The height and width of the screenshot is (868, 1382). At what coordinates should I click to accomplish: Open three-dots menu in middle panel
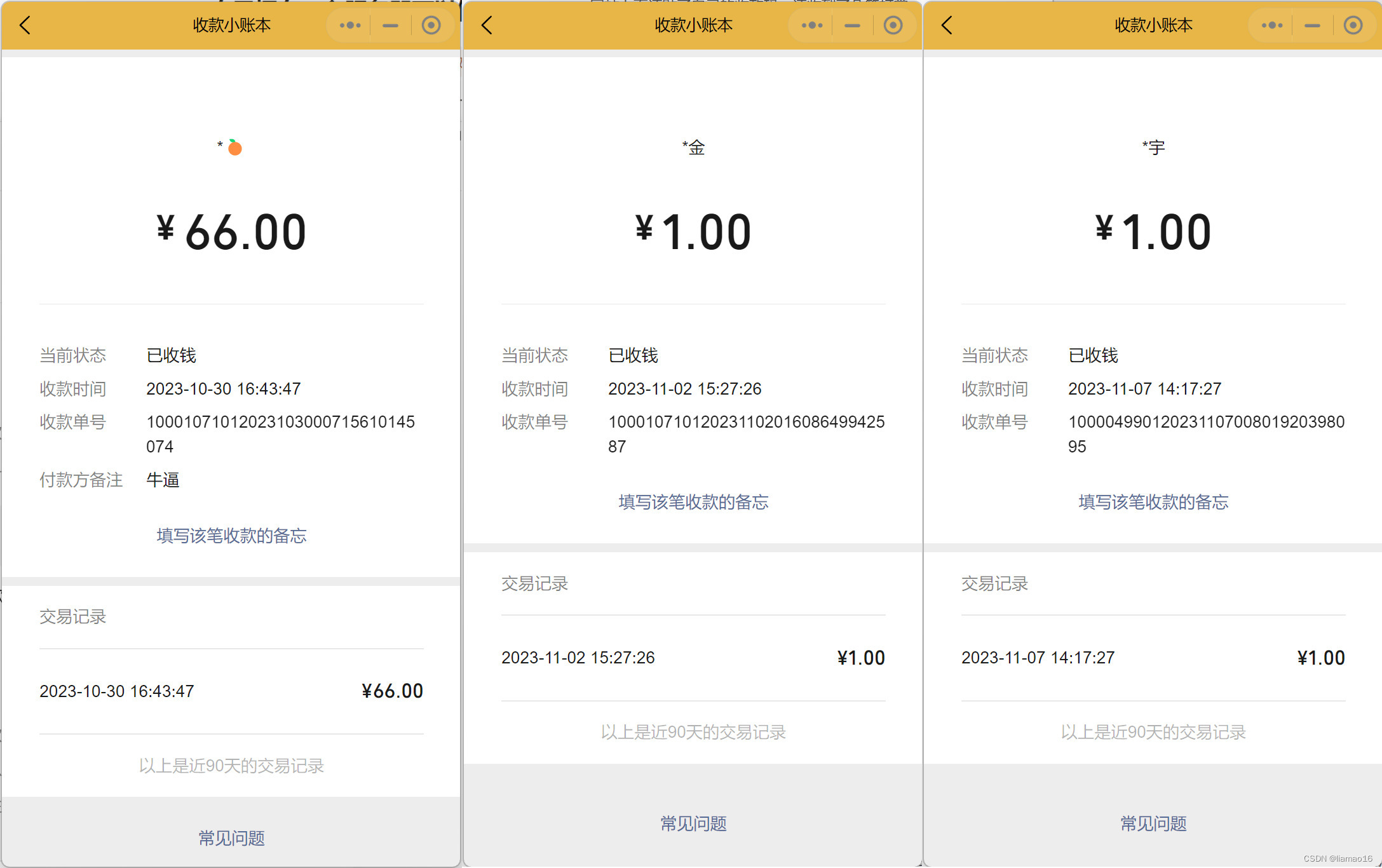tap(812, 25)
